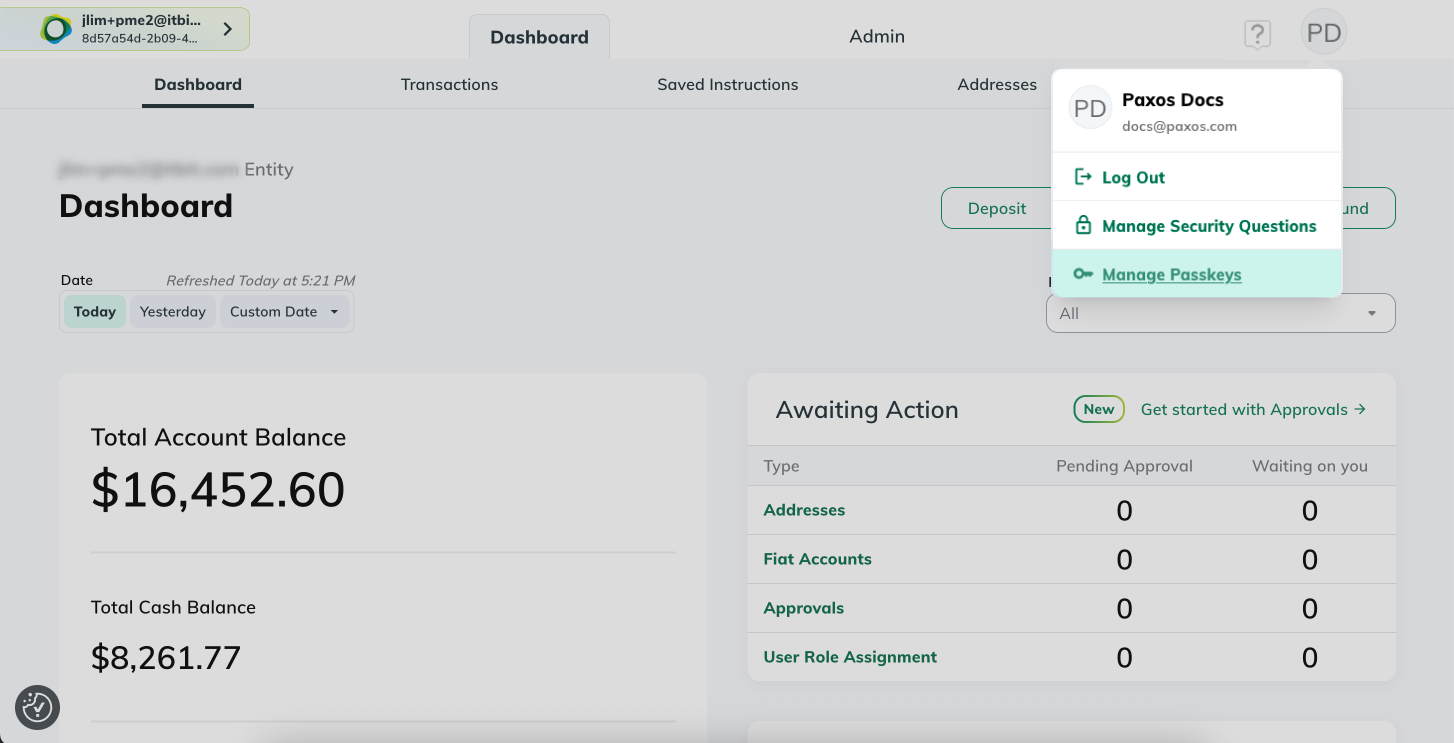The width and height of the screenshot is (1454, 743).
Task: Select the Today date filter
Action: [x=95, y=311]
